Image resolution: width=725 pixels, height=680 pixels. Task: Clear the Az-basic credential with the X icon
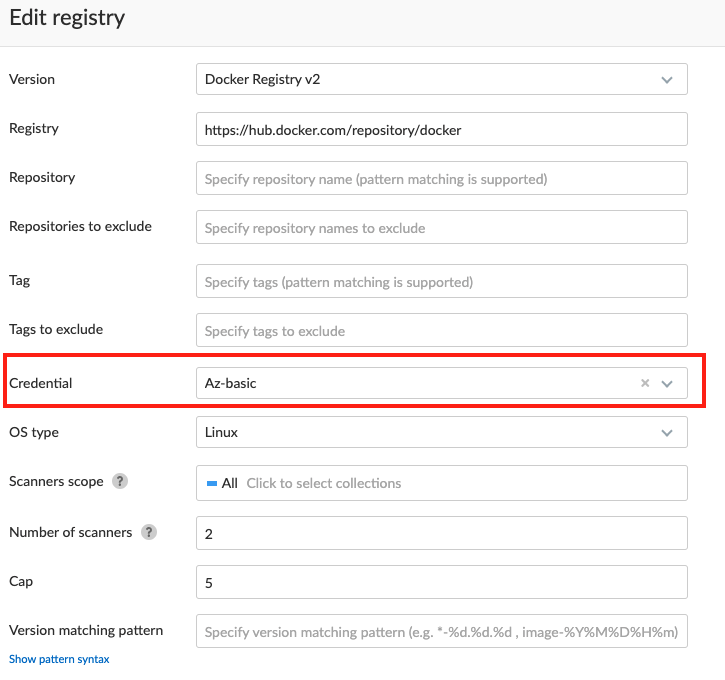click(x=645, y=383)
